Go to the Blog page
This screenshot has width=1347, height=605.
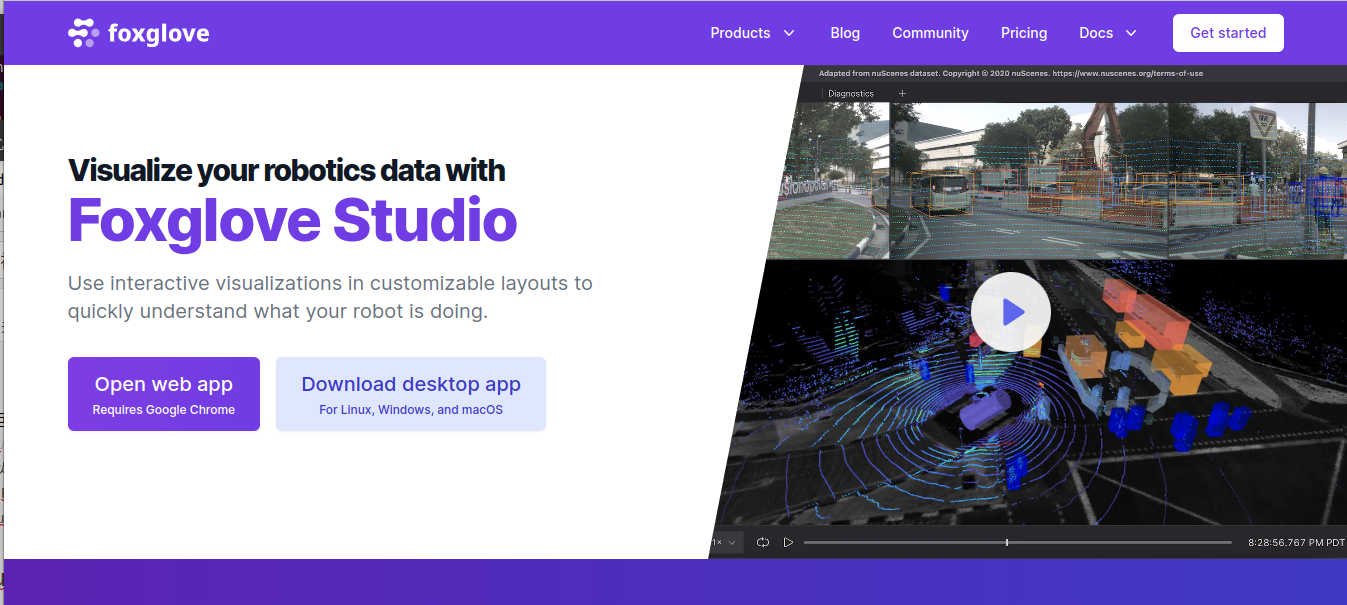pos(845,33)
